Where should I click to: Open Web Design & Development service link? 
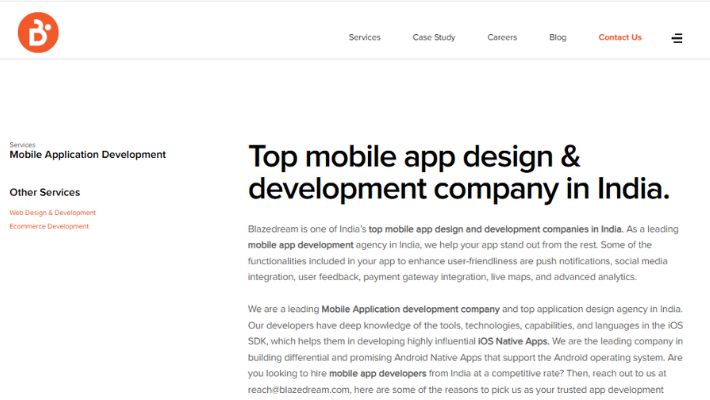click(x=53, y=212)
